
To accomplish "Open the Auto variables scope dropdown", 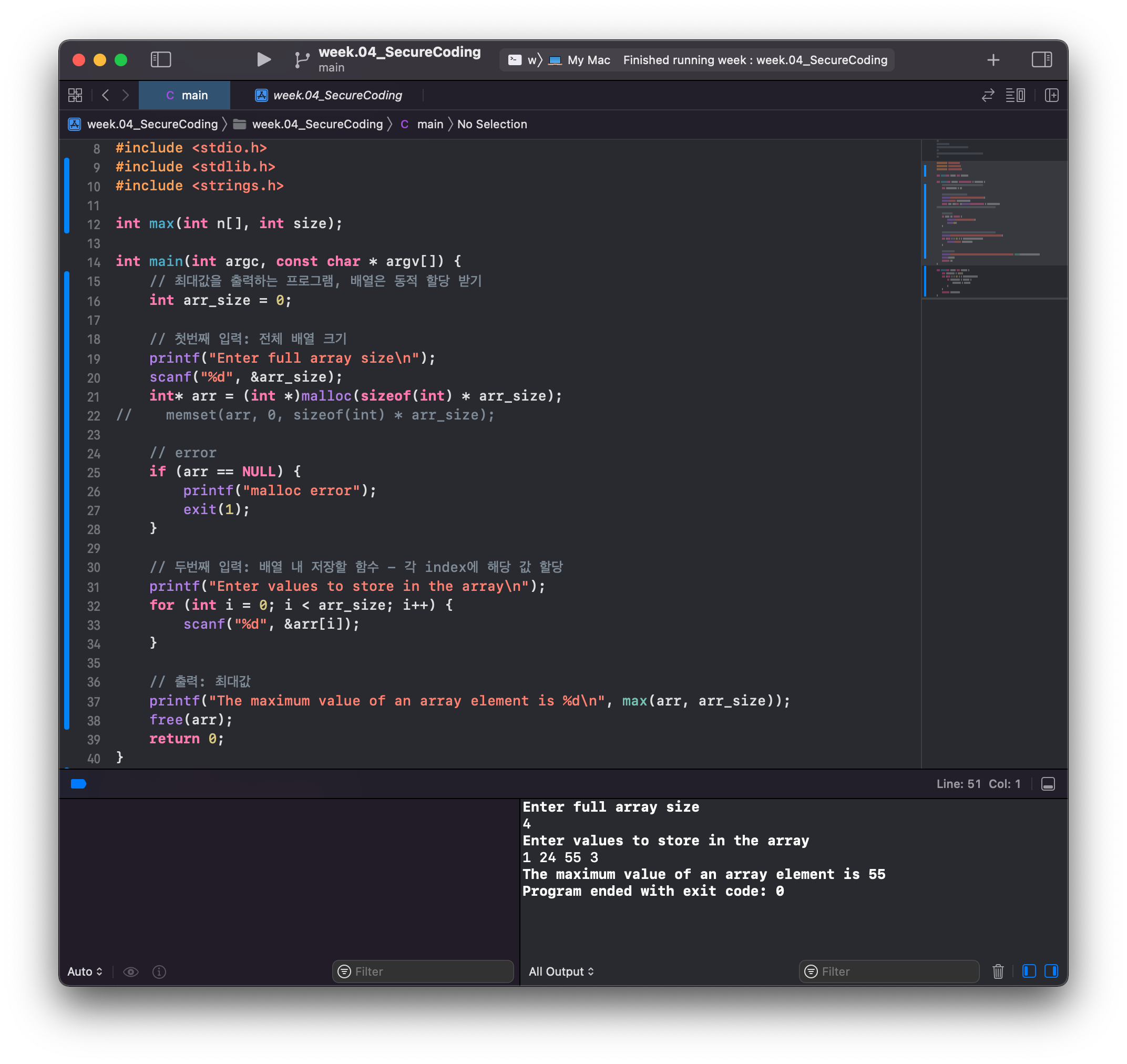I will click(85, 971).
